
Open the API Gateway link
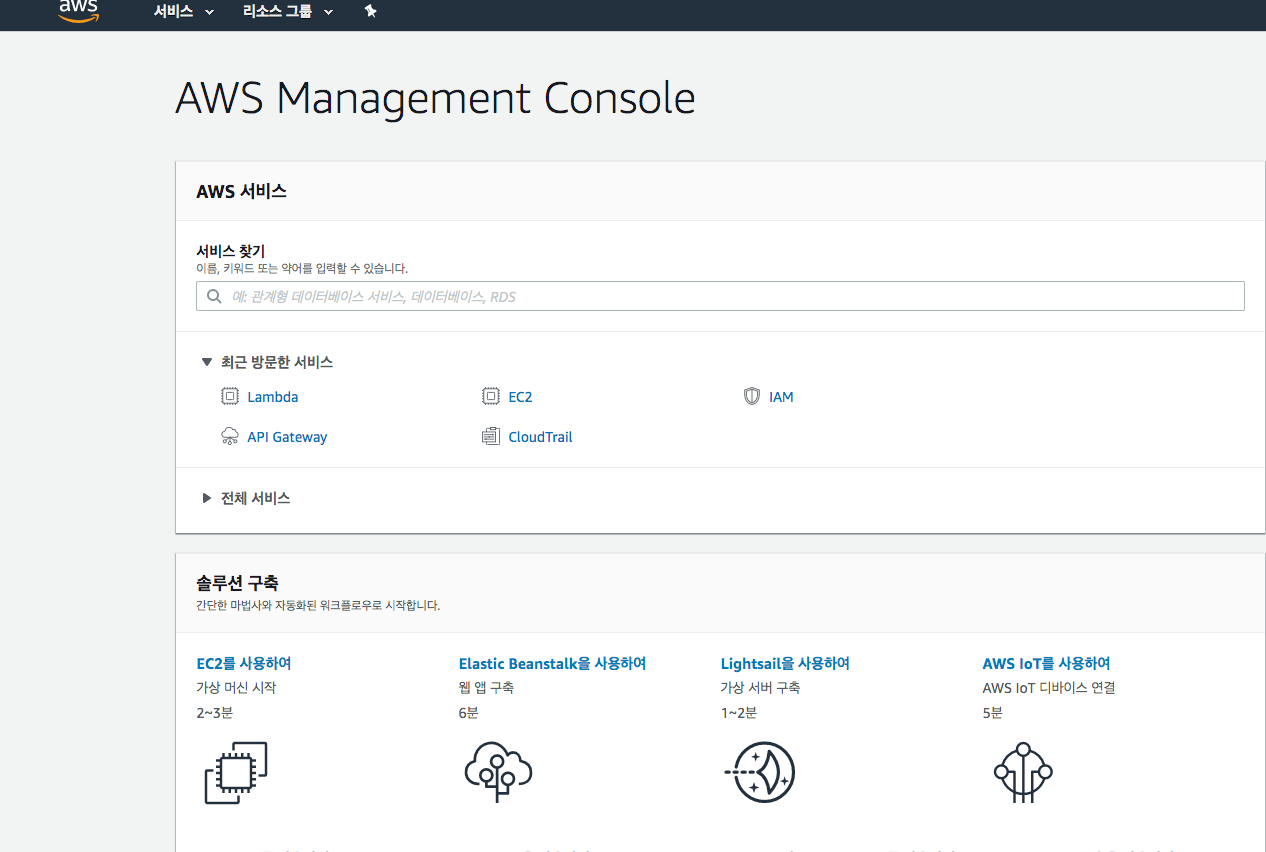click(287, 437)
